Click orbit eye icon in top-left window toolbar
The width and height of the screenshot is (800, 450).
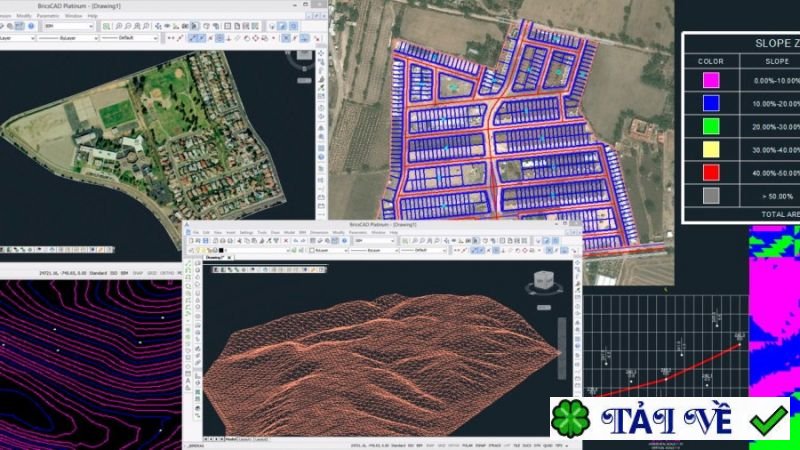[x=167, y=26]
